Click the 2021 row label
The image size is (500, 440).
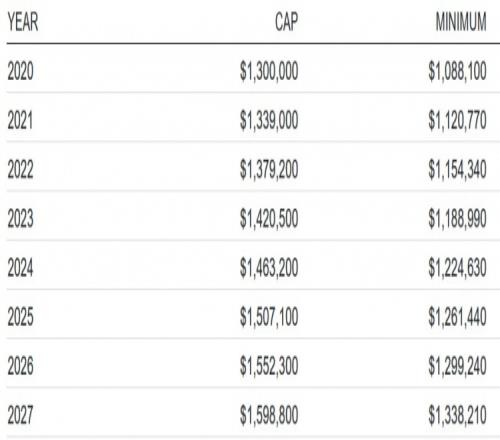[20, 120]
